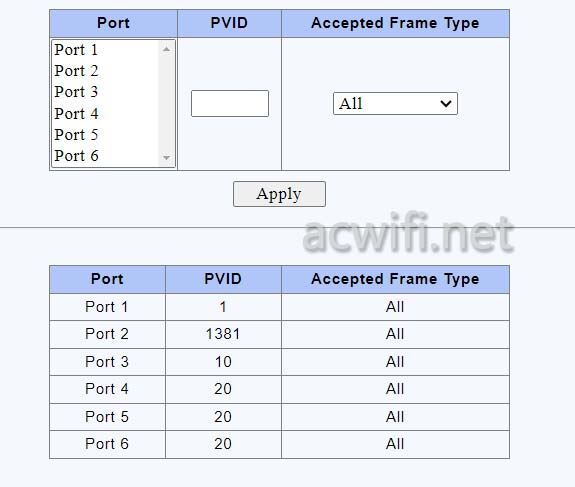
Task: Click the Port 6 cell in results table
Action: coord(107,444)
